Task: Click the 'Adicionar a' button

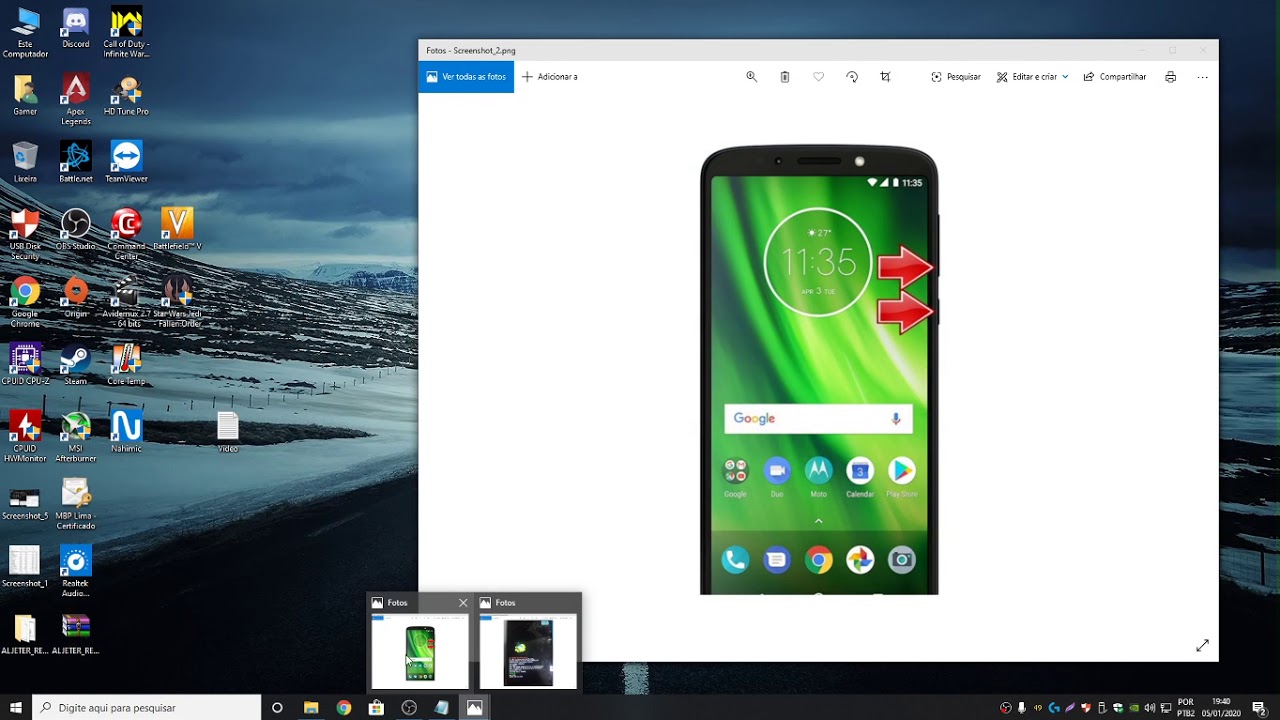Action: point(550,77)
